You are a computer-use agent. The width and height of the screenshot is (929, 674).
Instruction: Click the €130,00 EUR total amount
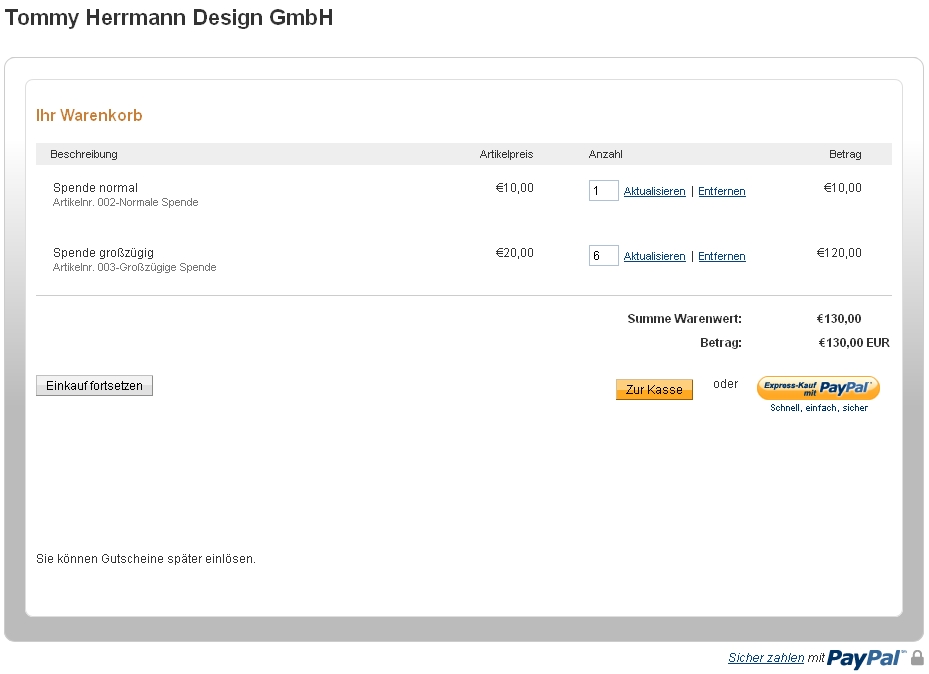853,343
